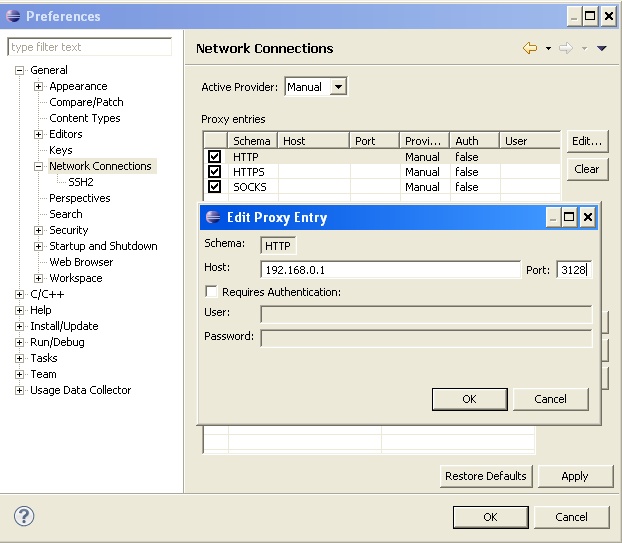The width and height of the screenshot is (622, 543).
Task: Collapse the General tree node
Action: [20, 70]
